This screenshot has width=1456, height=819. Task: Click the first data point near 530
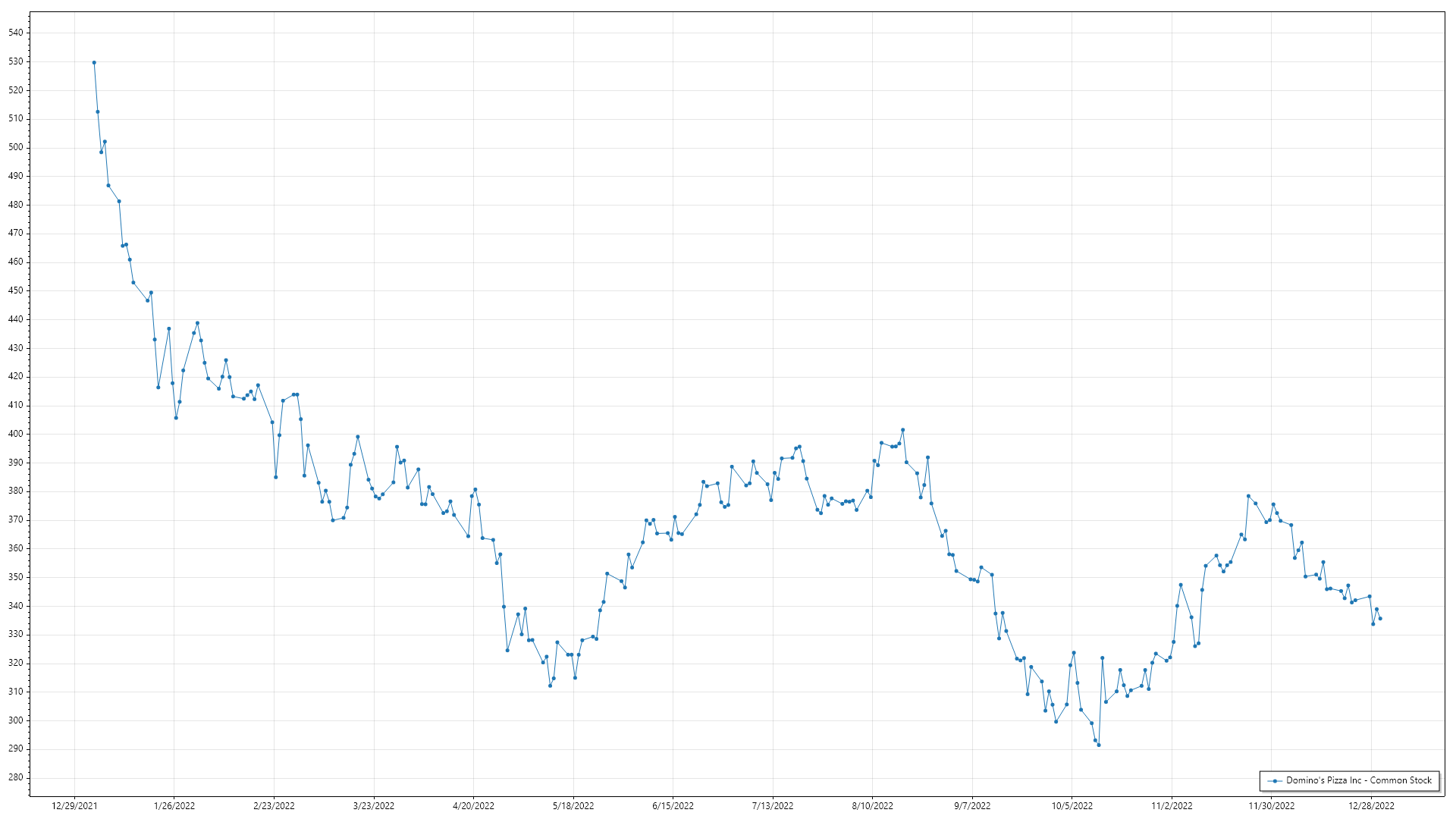(x=94, y=63)
